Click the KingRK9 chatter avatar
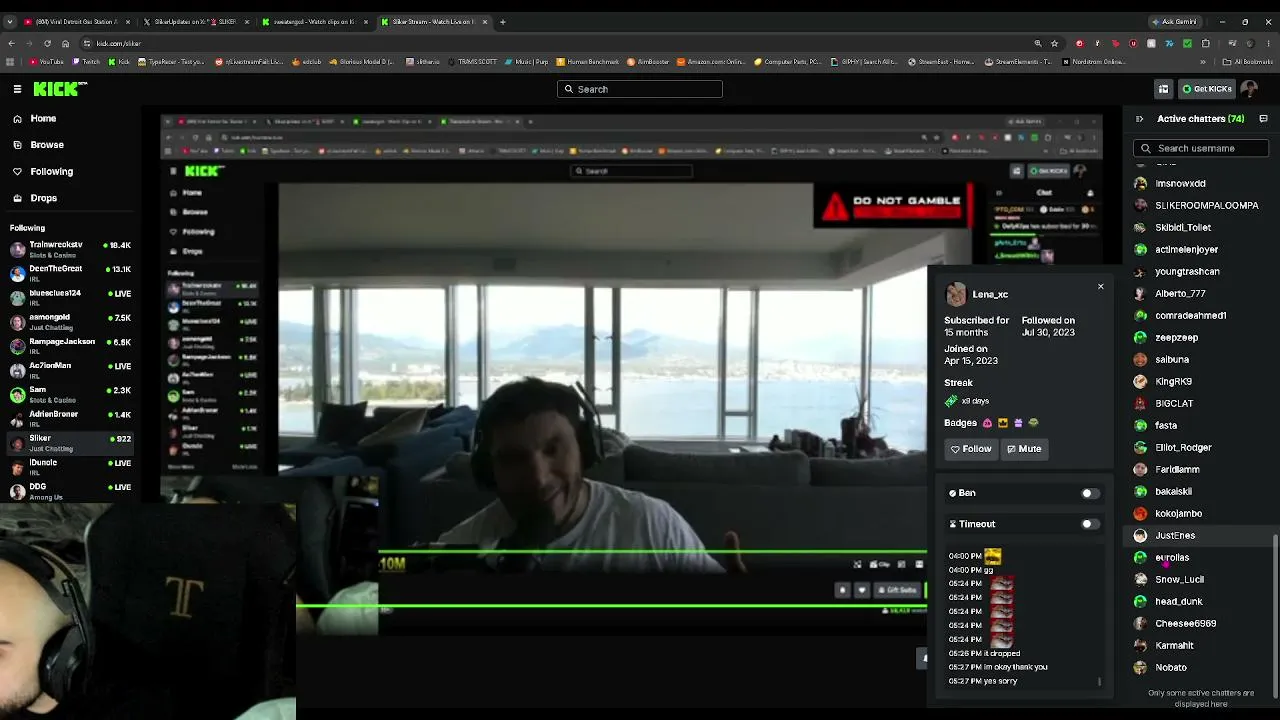1280x720 pixels. click(x=1140, y=382)
